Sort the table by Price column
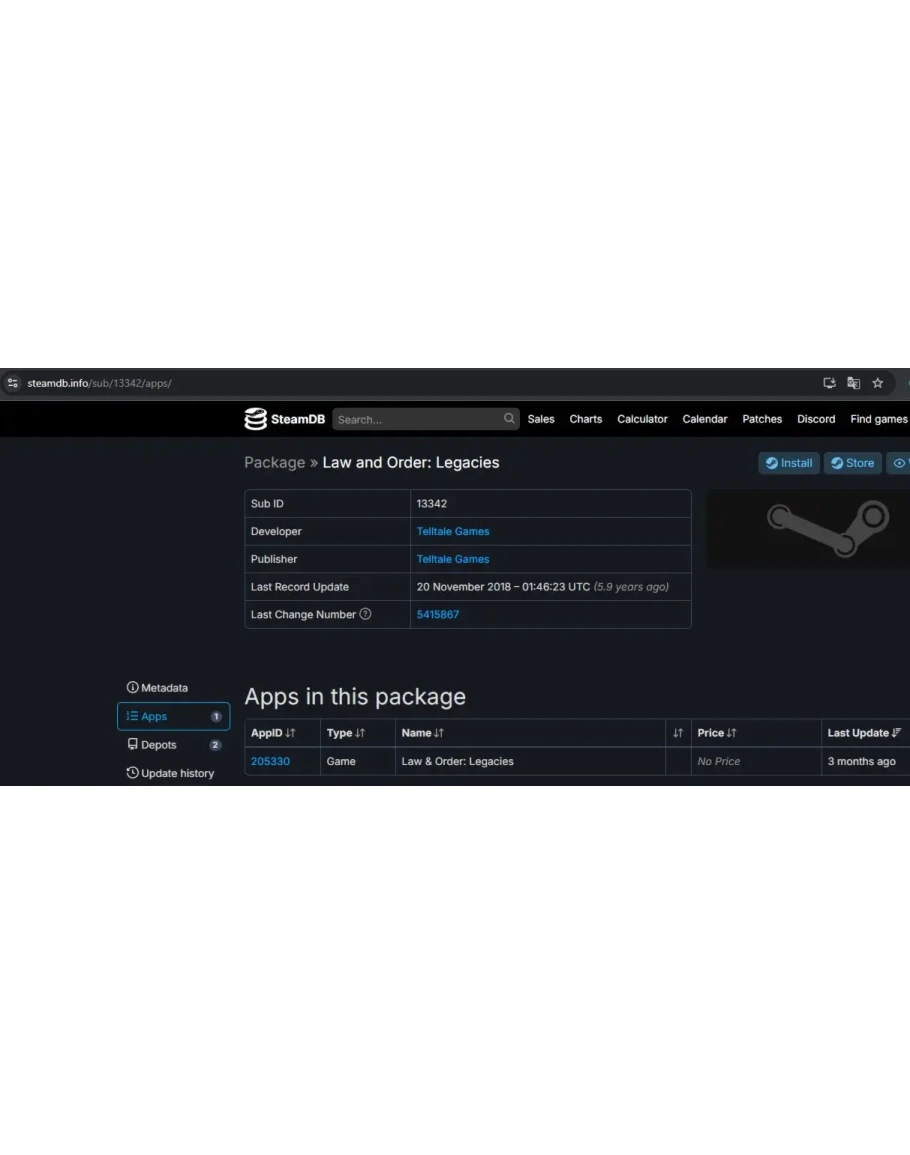The width and height of the screenshot is (910, 1155). tap(717, 733)
